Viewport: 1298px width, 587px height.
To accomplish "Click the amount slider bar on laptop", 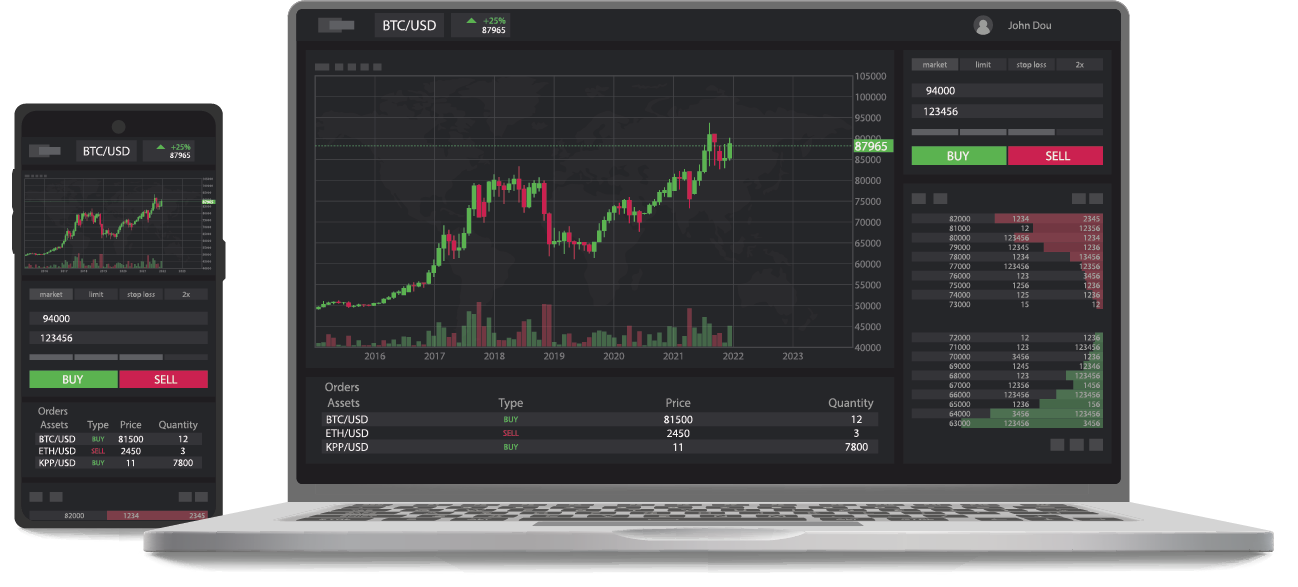I will click(x=1006, y=132).
